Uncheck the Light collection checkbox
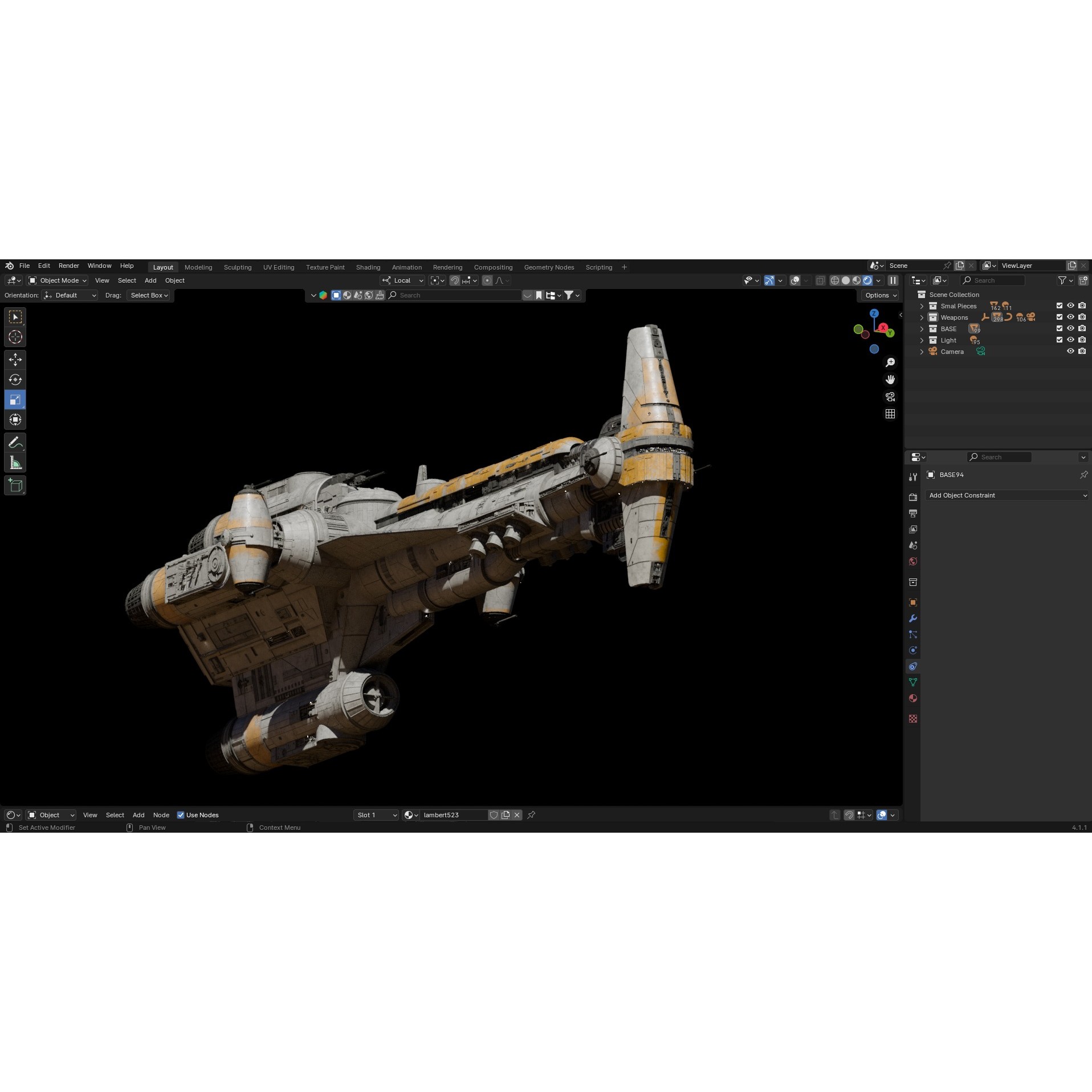1092x1092 pixels. (1060, 340)
